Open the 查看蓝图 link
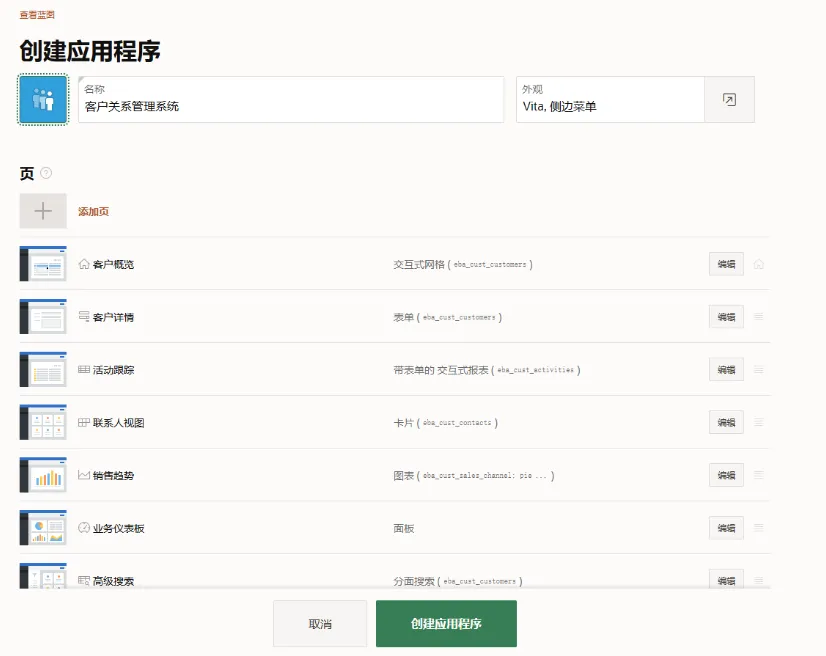The width and height of the screenshot is (826, 656). 37,15
